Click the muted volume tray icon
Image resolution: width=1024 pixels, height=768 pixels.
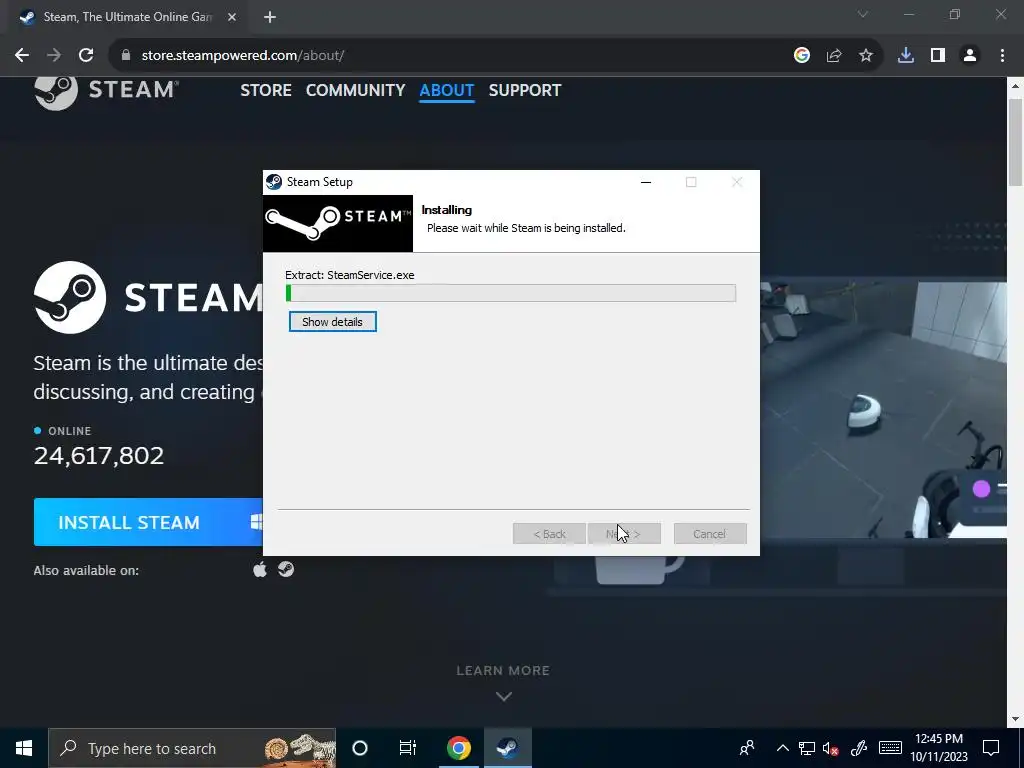(831, 748)
